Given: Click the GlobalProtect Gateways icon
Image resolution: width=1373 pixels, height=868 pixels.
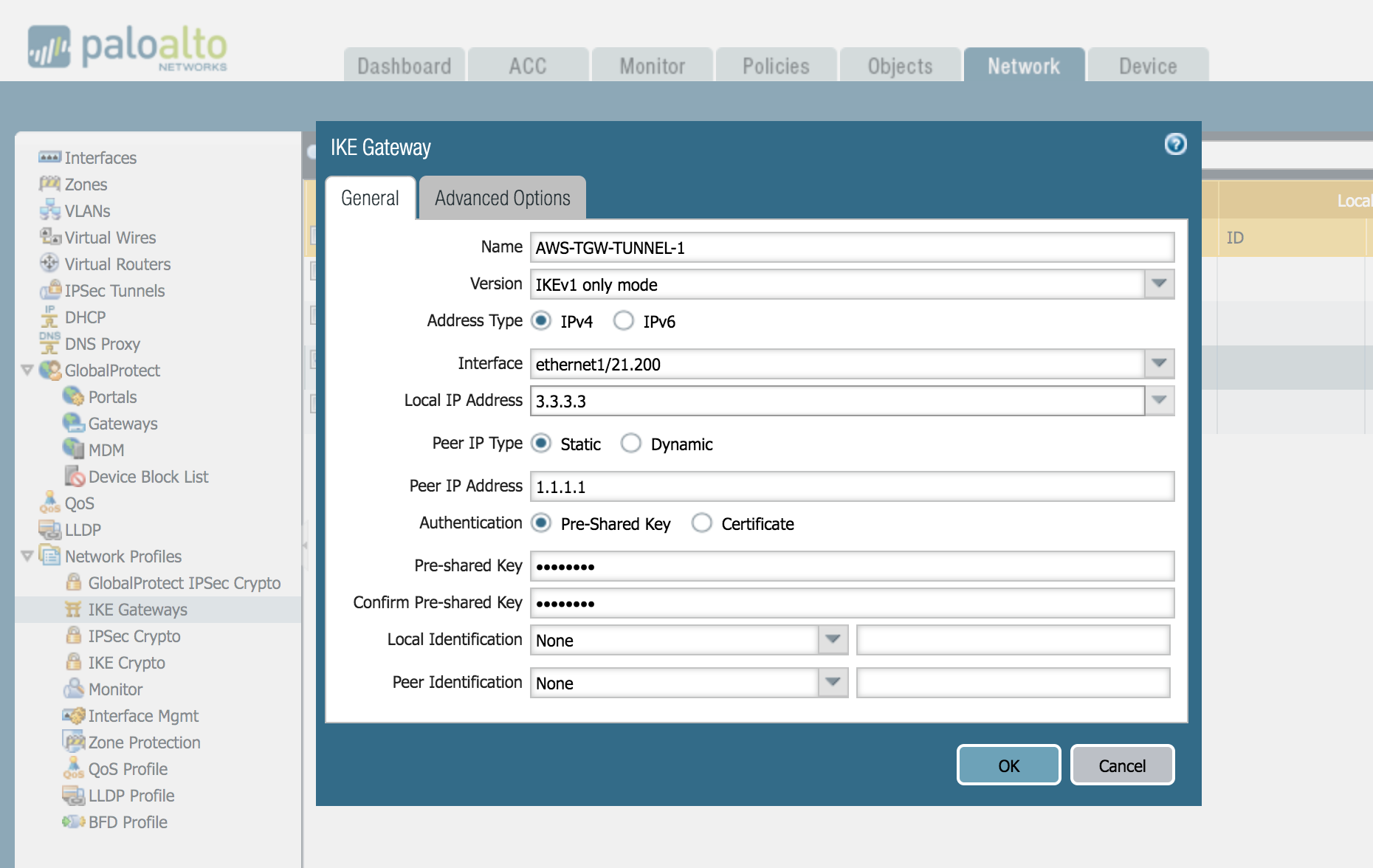Looking at the screenshot, I should coord(73,423).
